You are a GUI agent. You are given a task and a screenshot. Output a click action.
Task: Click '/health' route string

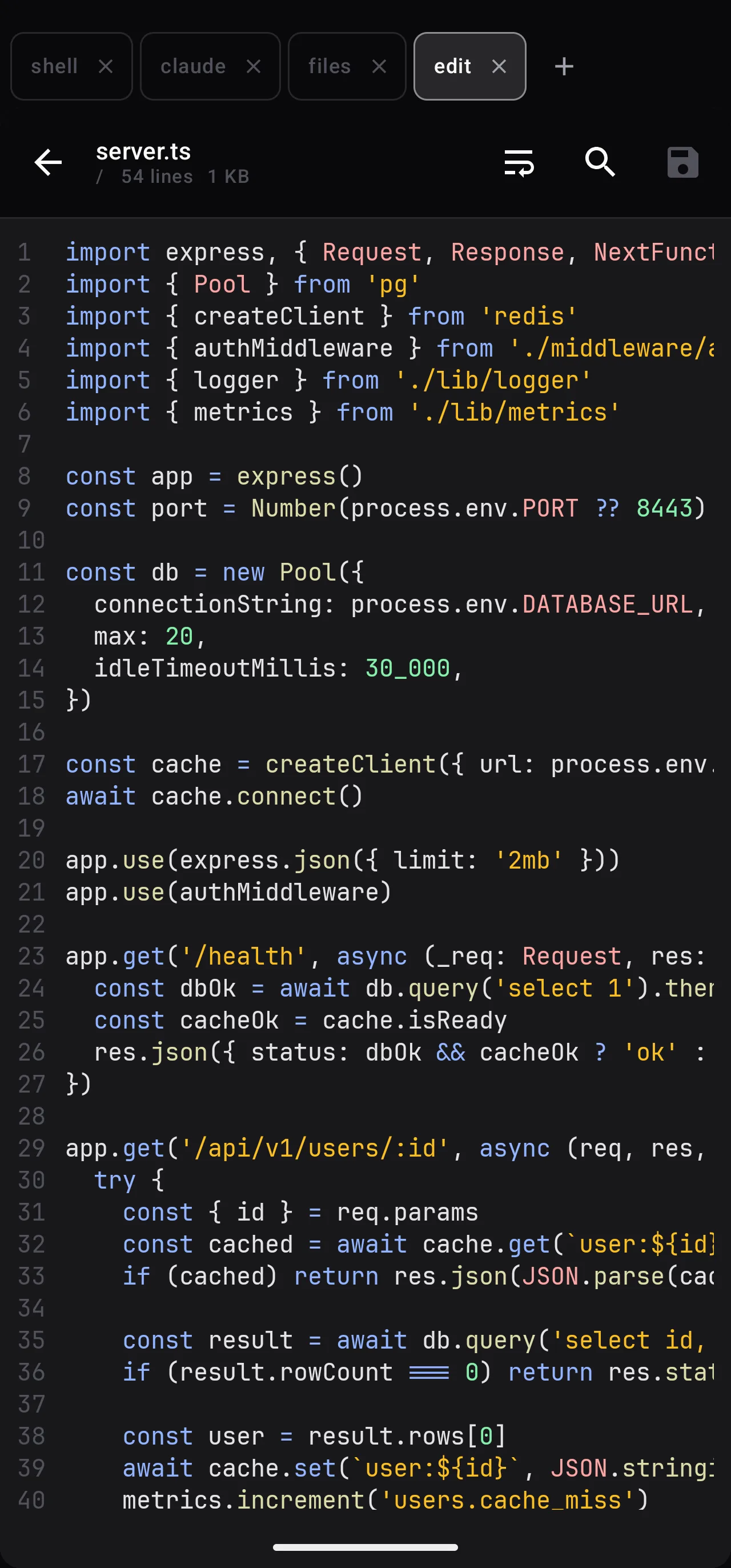pyautogui.click(x=243, y=956)
